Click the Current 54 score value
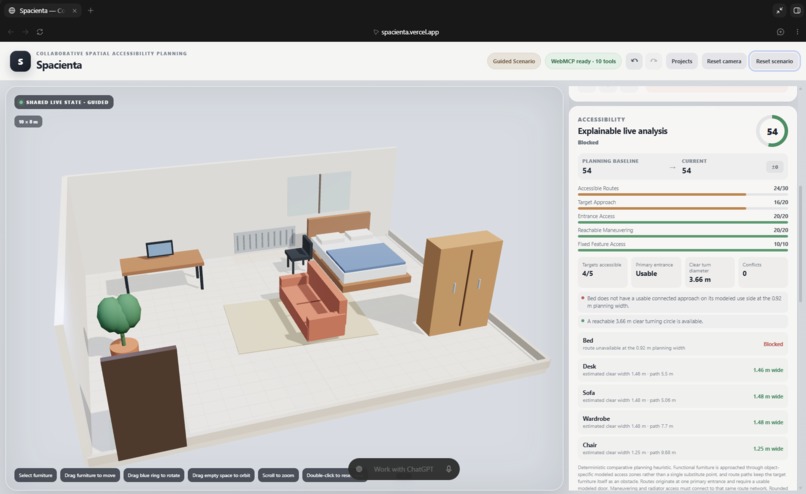The width and height of the screenshot is (806, 494). click(x=686, y=171)
